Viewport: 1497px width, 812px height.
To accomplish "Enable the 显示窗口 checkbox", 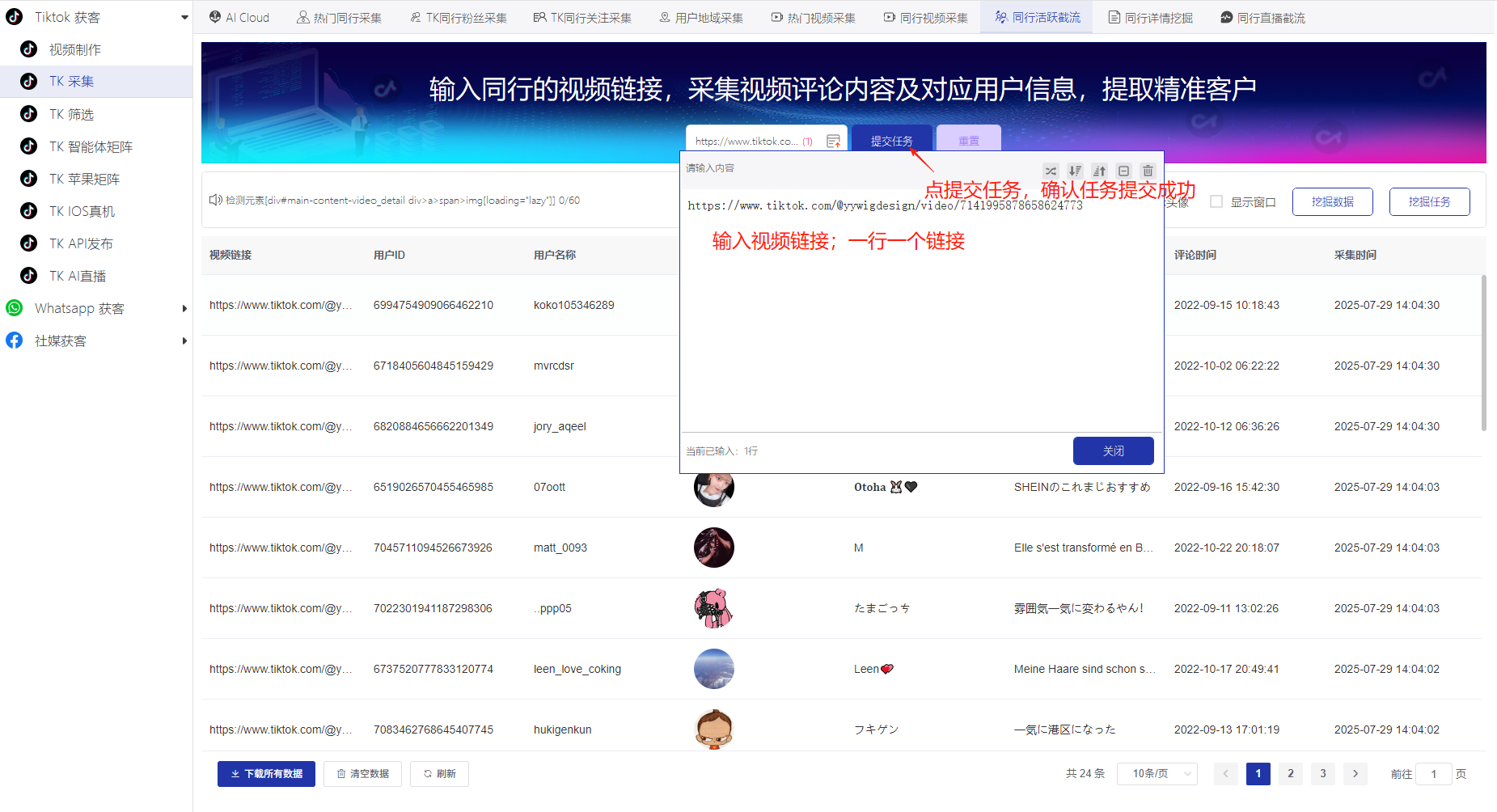I will (1216, 201).
